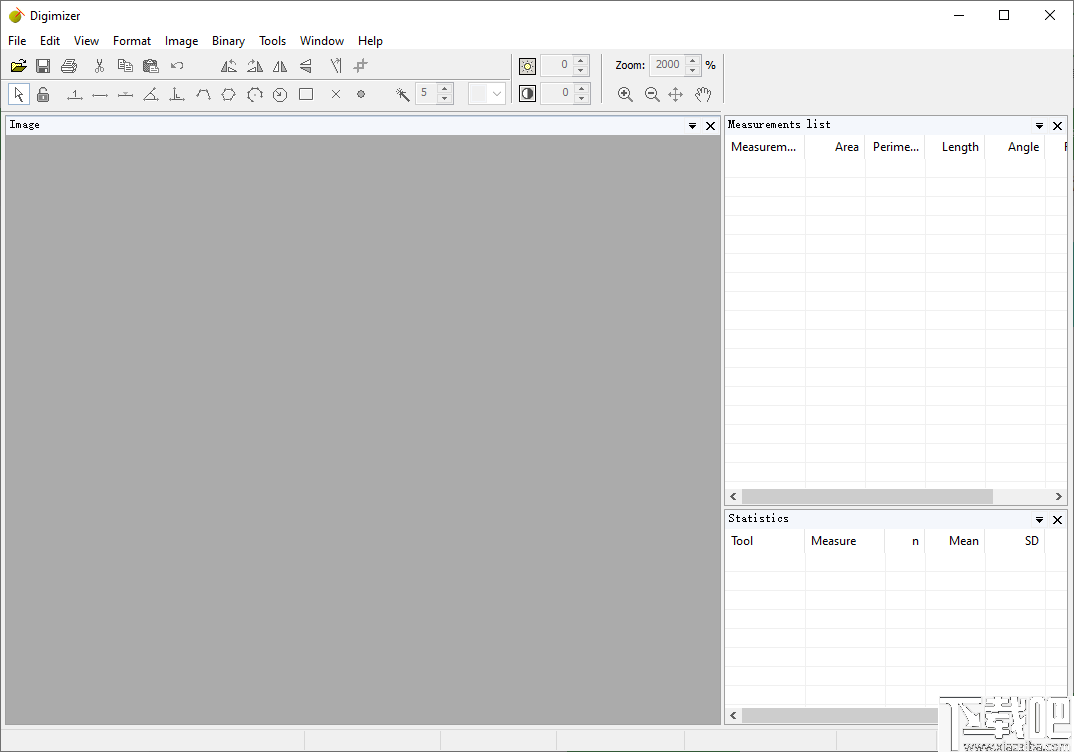Open the File menu
The width and height of the screenshot is (1074, 752).
coord(17,41)
